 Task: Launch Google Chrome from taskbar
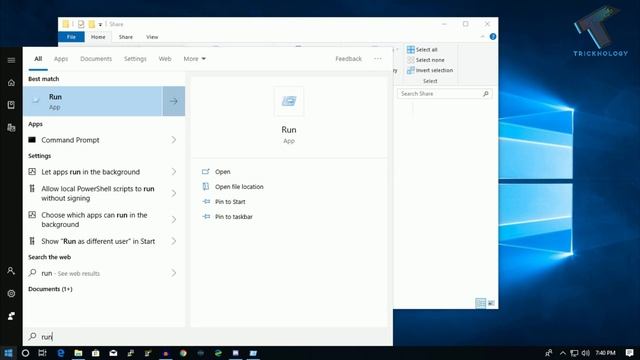[x=183, y=353]
